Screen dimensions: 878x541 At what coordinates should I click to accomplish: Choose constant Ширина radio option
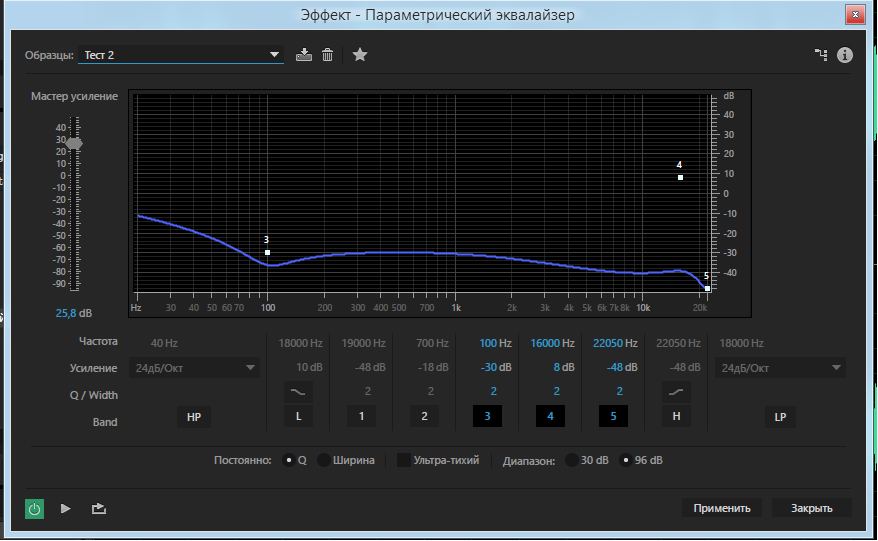[x=324, y=461]
